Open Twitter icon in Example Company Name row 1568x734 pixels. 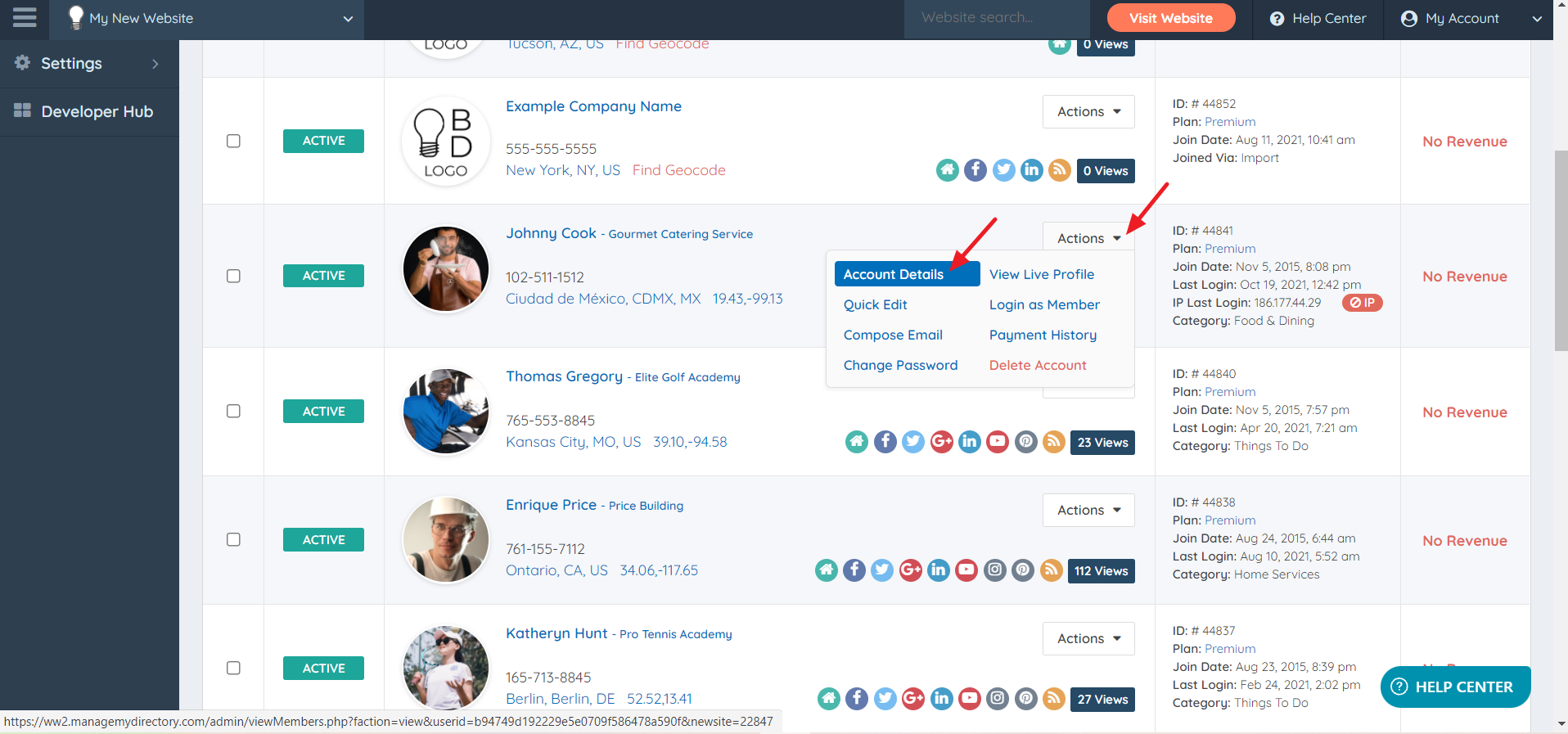click(1004, 170)
